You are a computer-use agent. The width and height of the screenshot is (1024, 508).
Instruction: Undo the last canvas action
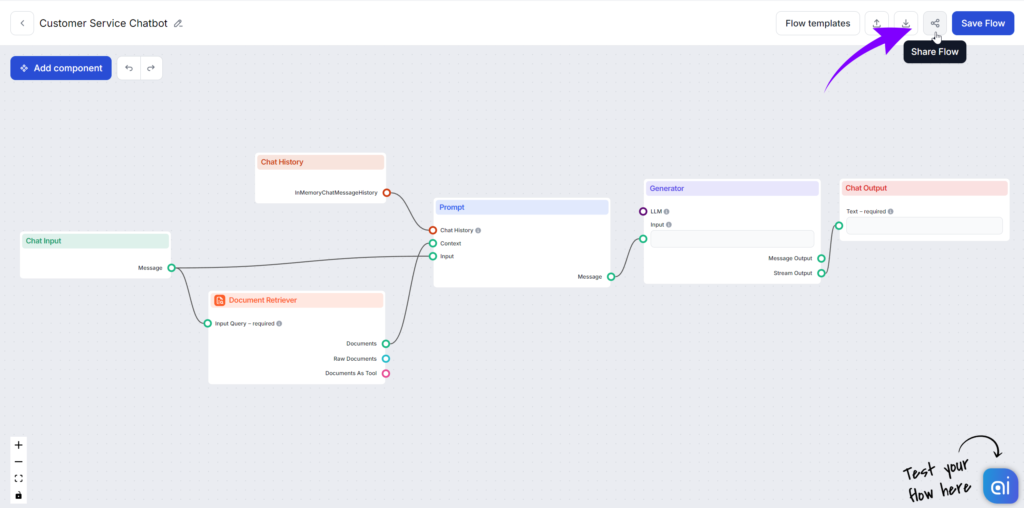[129, 68]
